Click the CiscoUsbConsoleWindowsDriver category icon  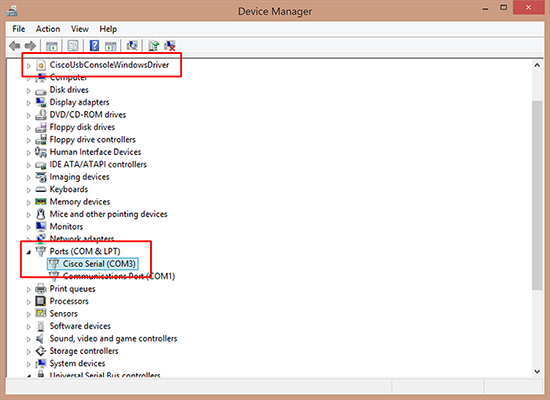click(x=41, y=65)
